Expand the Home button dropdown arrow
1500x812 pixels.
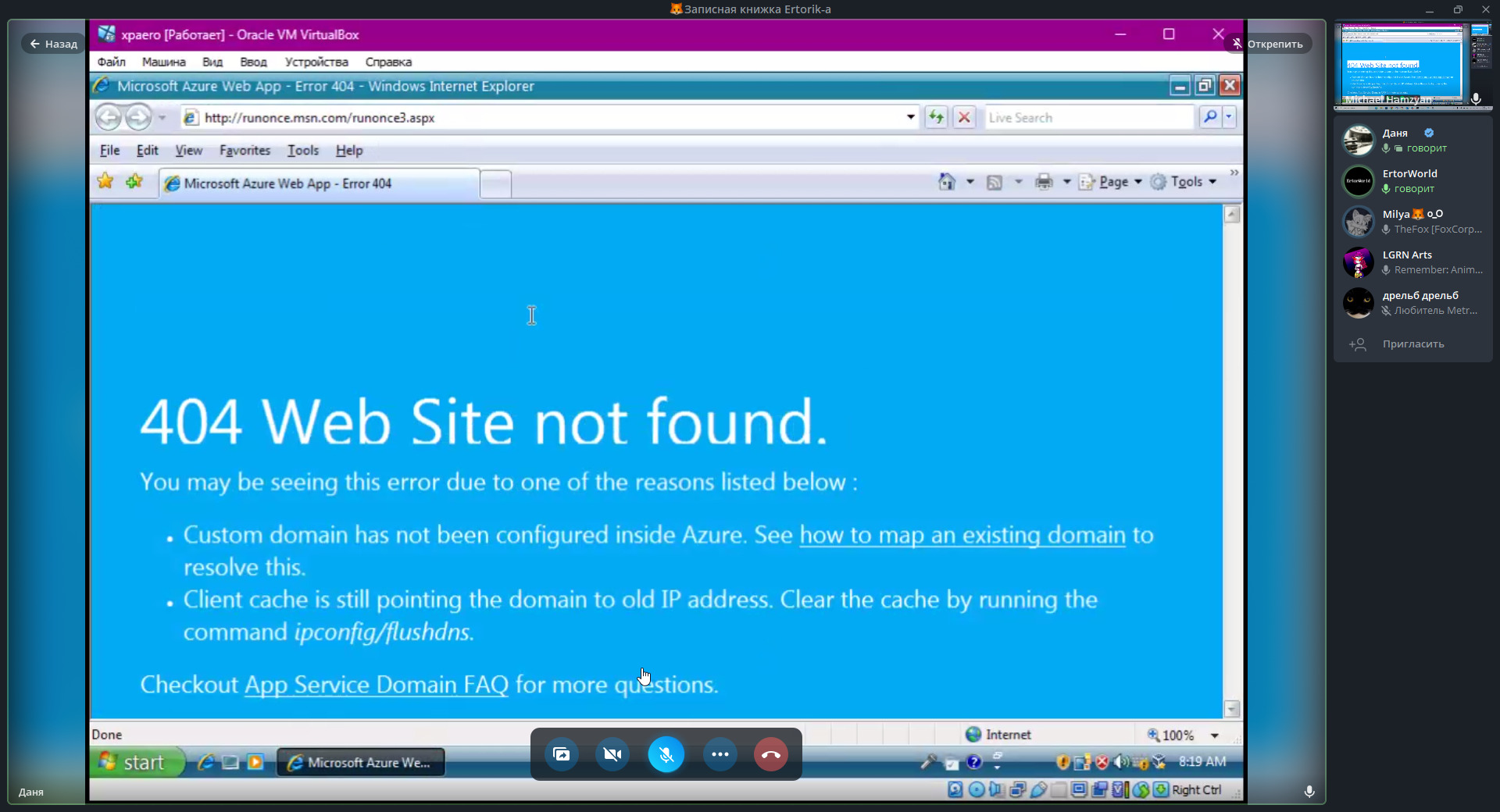(x=970, y=182)
